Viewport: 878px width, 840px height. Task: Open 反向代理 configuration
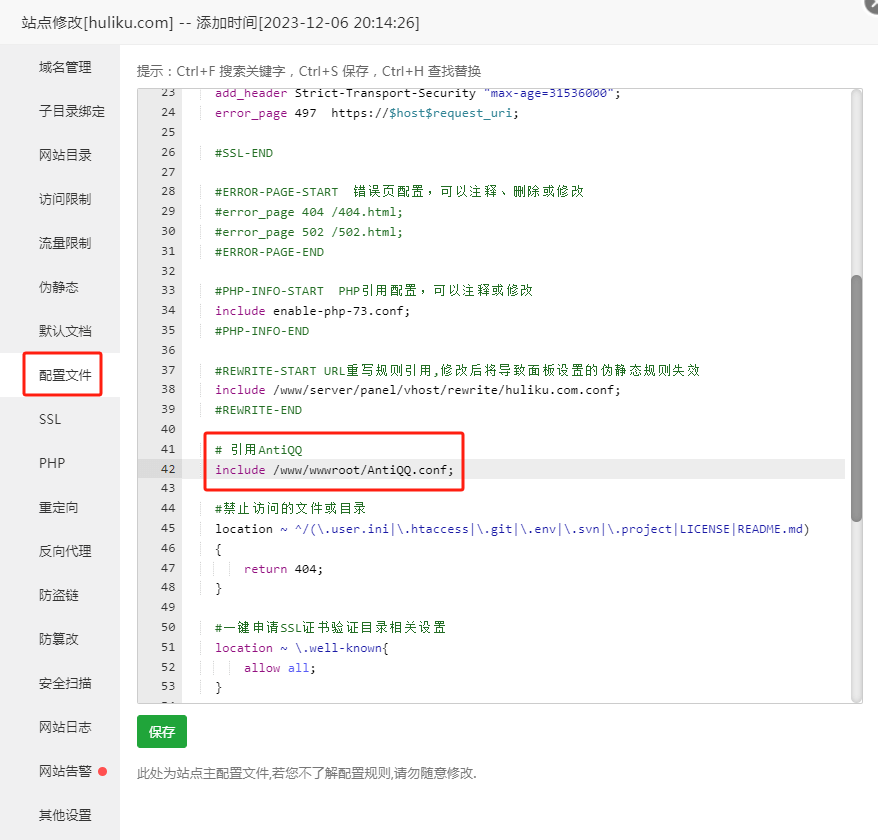pyautogui.click(x=65, y=551)
